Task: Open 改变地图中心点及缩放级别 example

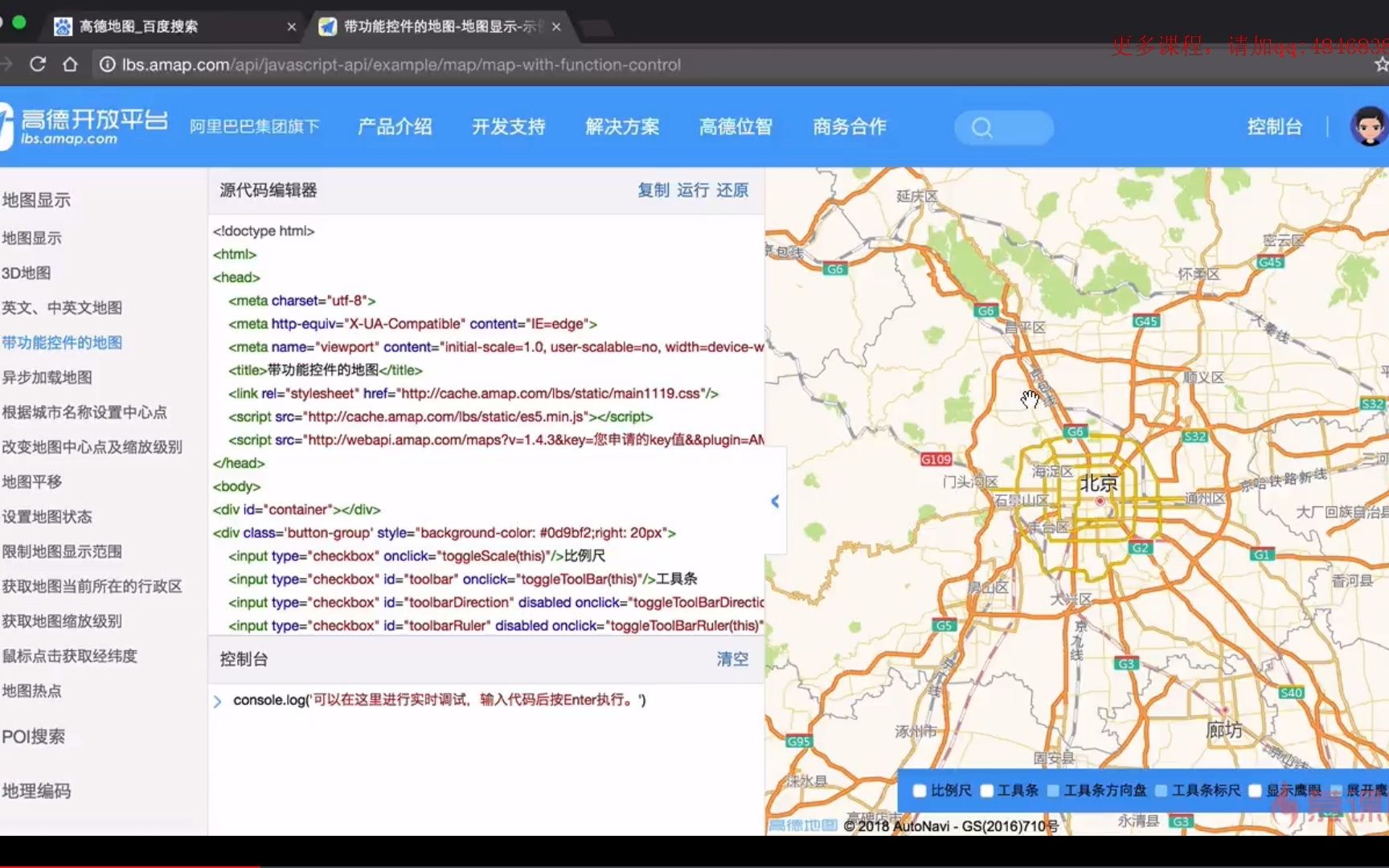Action: click(92, 447)
